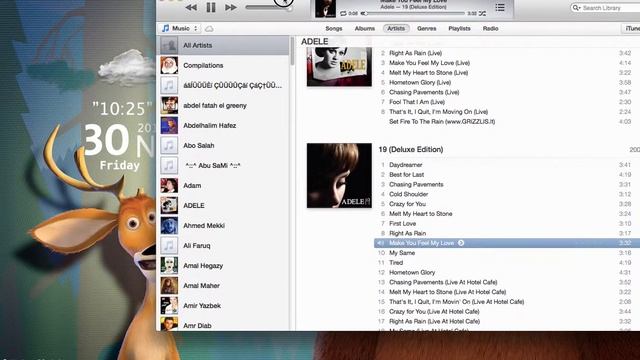This screenshot has width=640, height=360.
Task: Select artist Ahmed Mekki
Action: click(224, 225)
